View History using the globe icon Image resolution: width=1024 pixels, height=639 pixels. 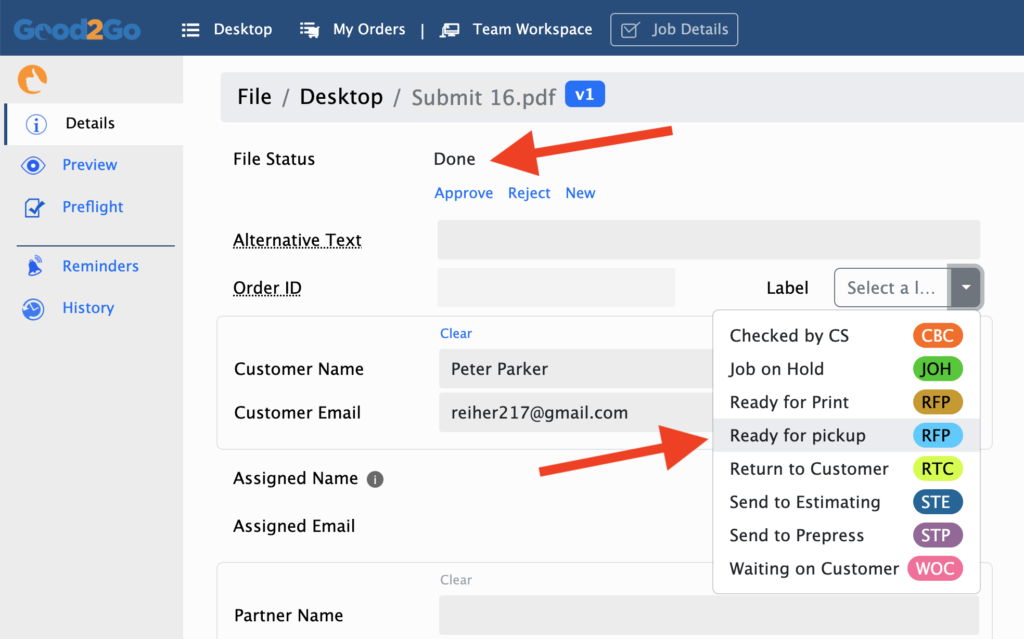coord(38,308)
